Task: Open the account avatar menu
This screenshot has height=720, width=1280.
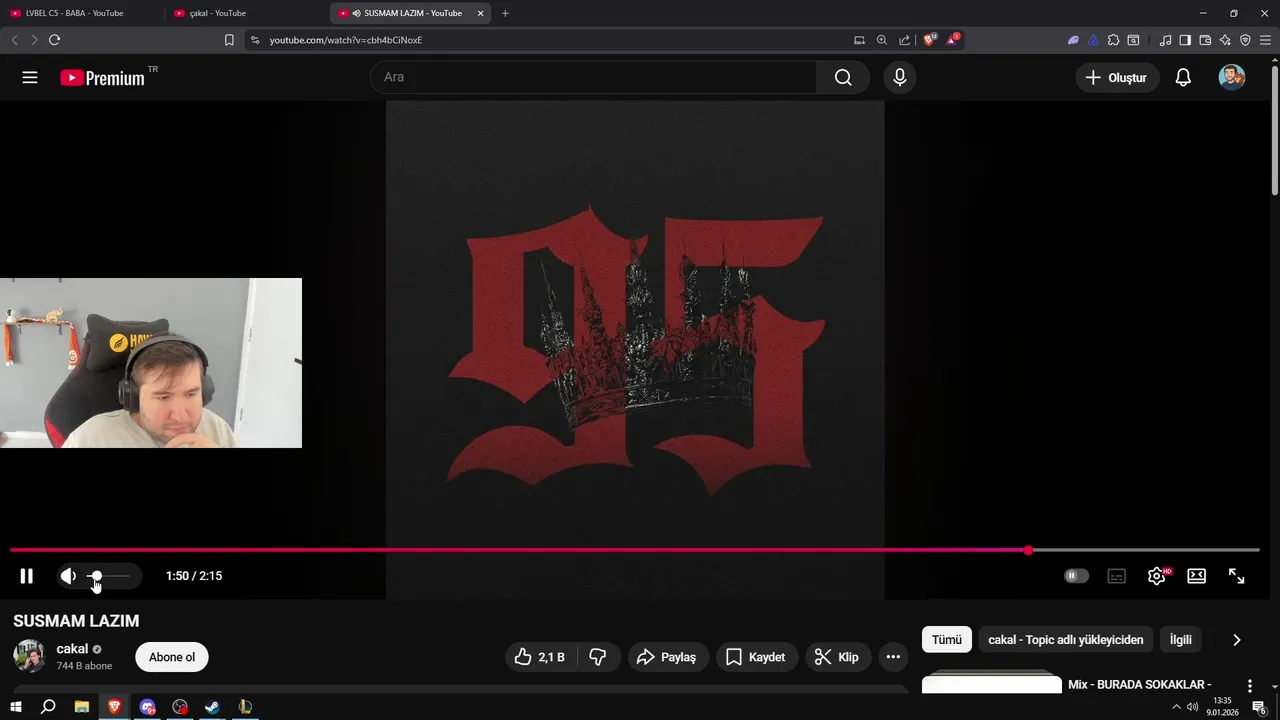Action: click(x=1232, y=77)
